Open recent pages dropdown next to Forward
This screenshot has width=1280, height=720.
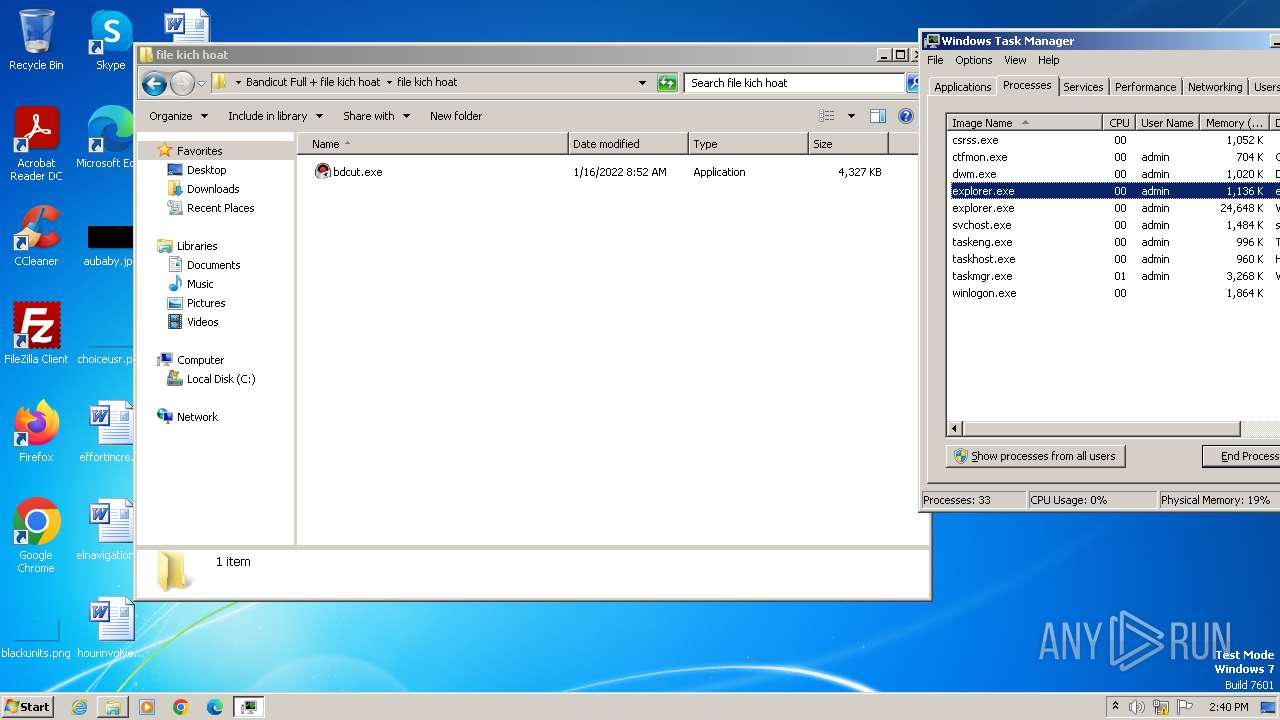[x=201, y=83]
